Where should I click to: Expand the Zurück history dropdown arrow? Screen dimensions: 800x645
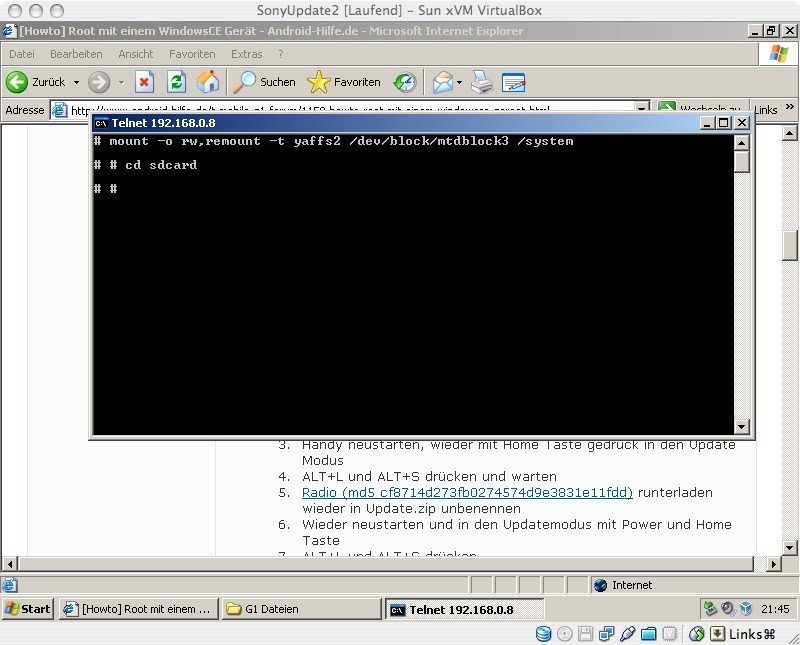tap(76, 82)
